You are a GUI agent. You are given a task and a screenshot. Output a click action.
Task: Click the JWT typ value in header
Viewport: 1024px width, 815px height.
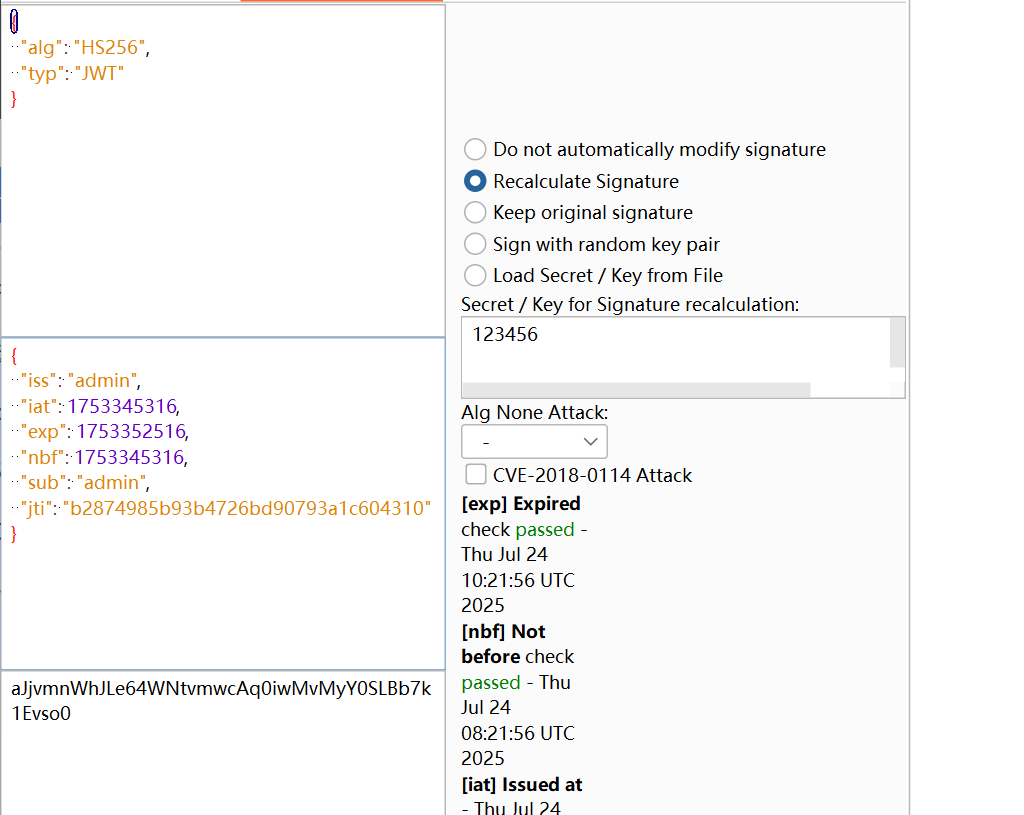click(x=98, y=72)
